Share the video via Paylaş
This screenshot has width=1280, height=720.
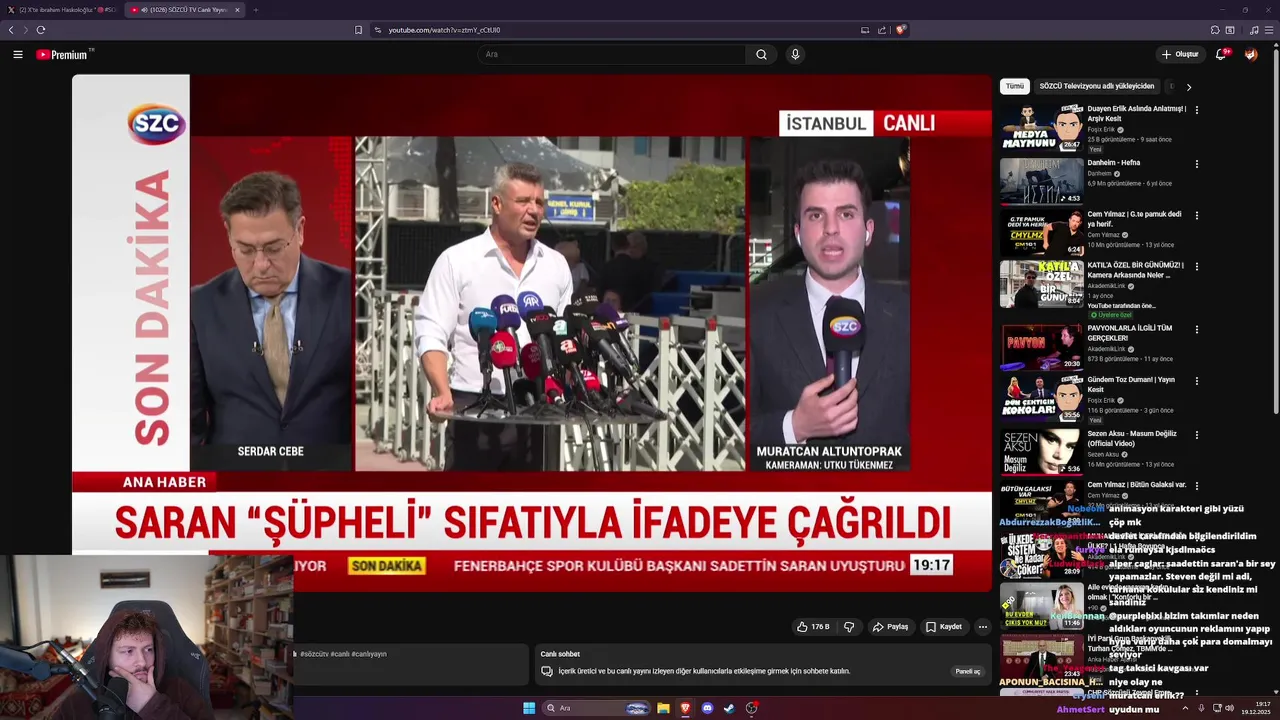tap(890, 627)
